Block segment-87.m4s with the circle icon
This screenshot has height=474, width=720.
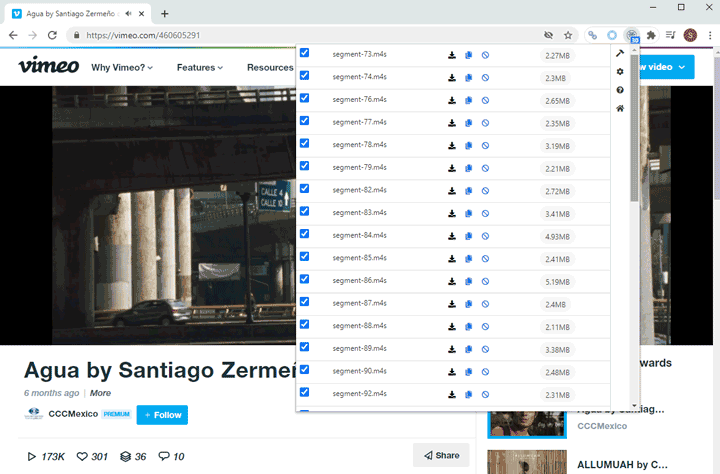tap(485, 304)
